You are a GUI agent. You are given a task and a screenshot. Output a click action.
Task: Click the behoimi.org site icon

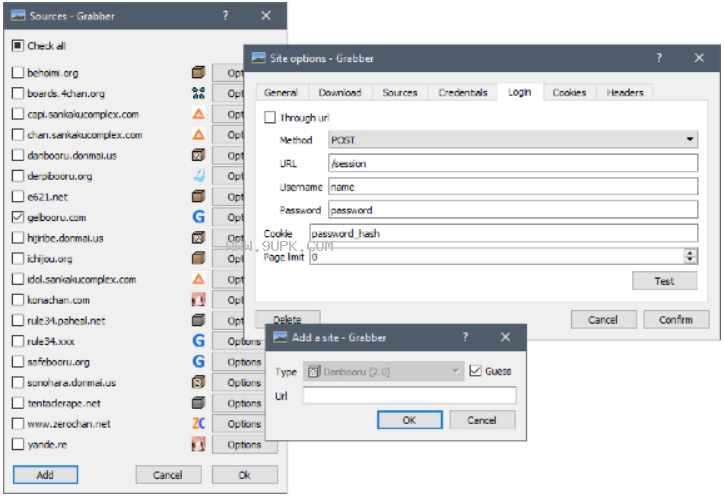point(198,72)
